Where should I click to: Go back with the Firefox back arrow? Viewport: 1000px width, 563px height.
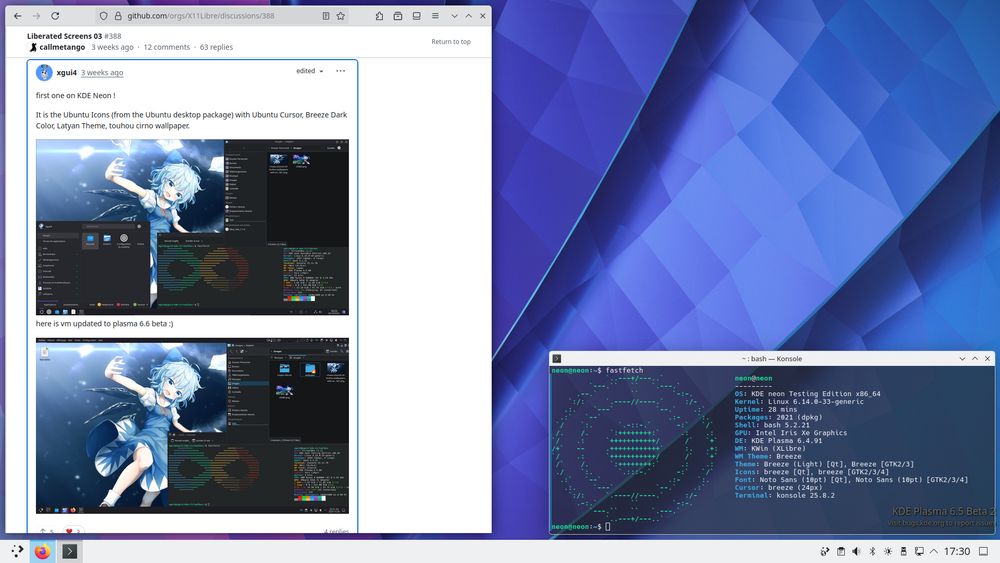(18, 16)
